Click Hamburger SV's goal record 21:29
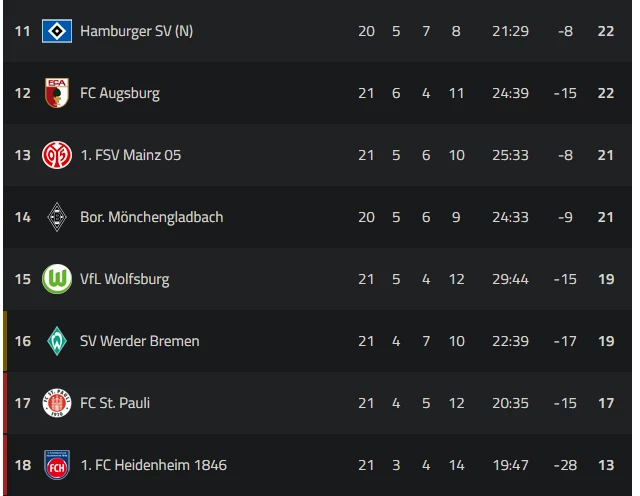Viewport: 640px width, 496px height. point(510,31)
